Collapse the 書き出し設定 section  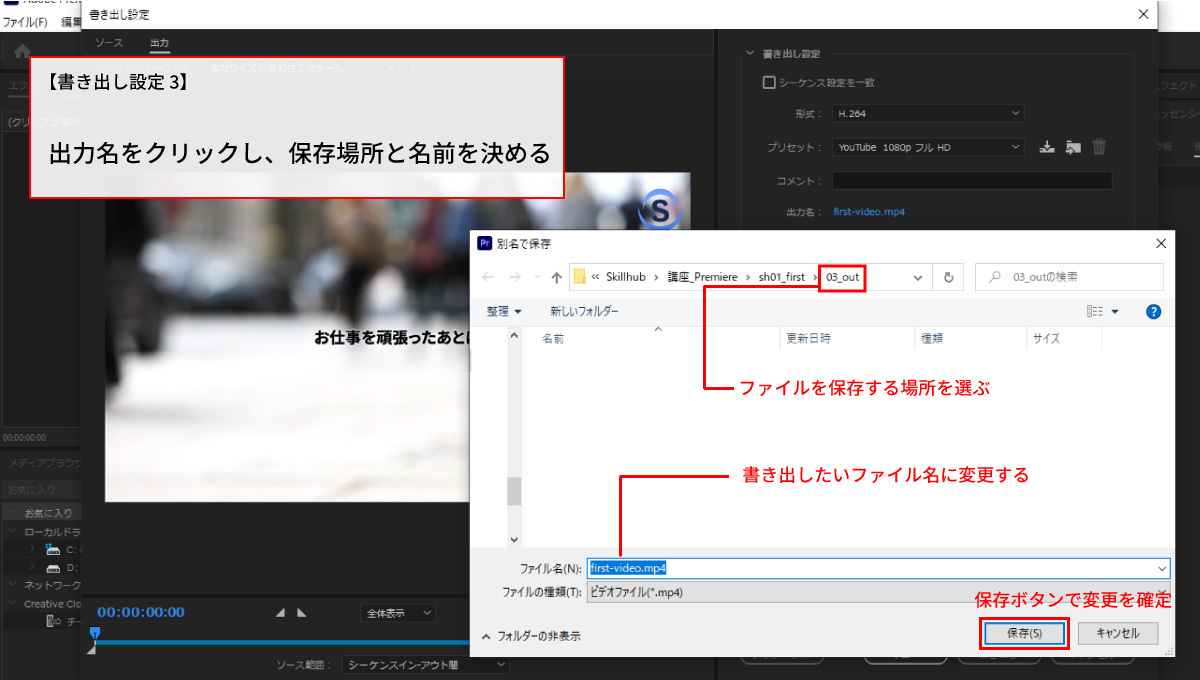point(748,54)
